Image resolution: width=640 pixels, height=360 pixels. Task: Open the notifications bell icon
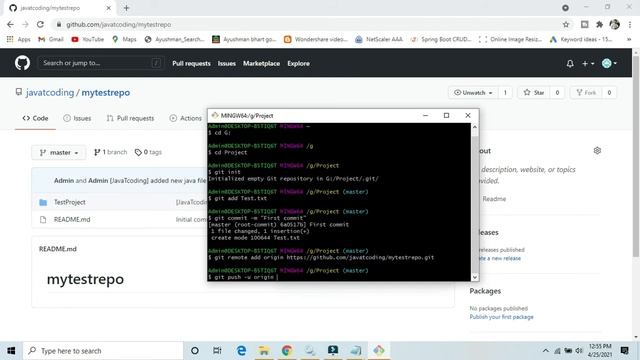[x=570, y=64]
